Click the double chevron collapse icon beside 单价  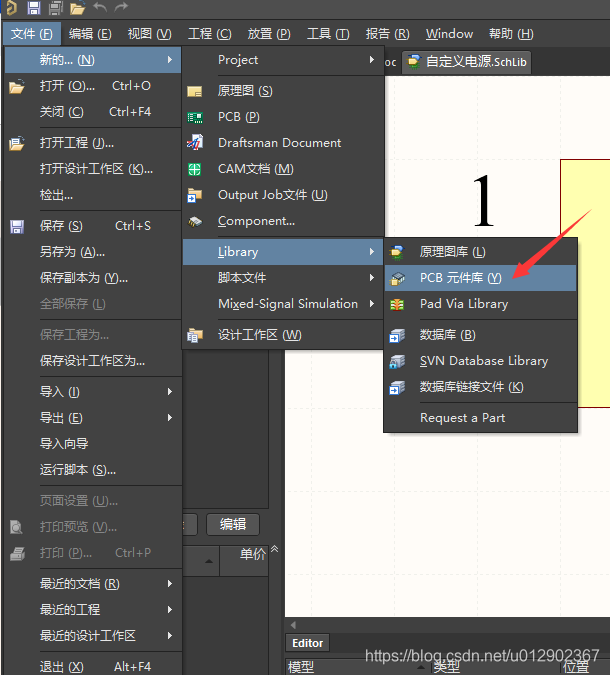coord(275,549)
